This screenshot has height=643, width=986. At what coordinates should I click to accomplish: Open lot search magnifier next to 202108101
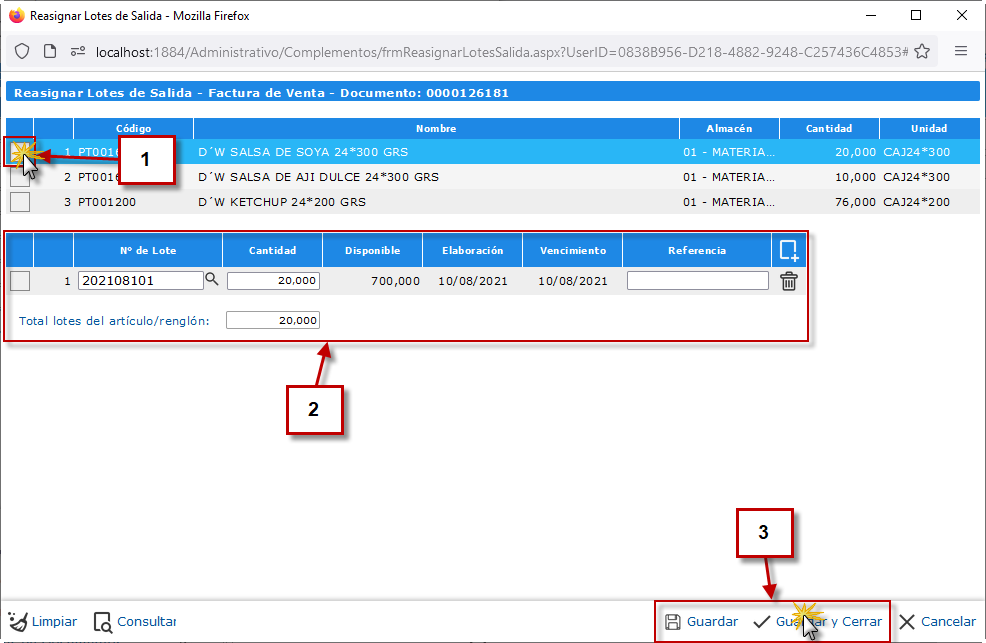212,279
